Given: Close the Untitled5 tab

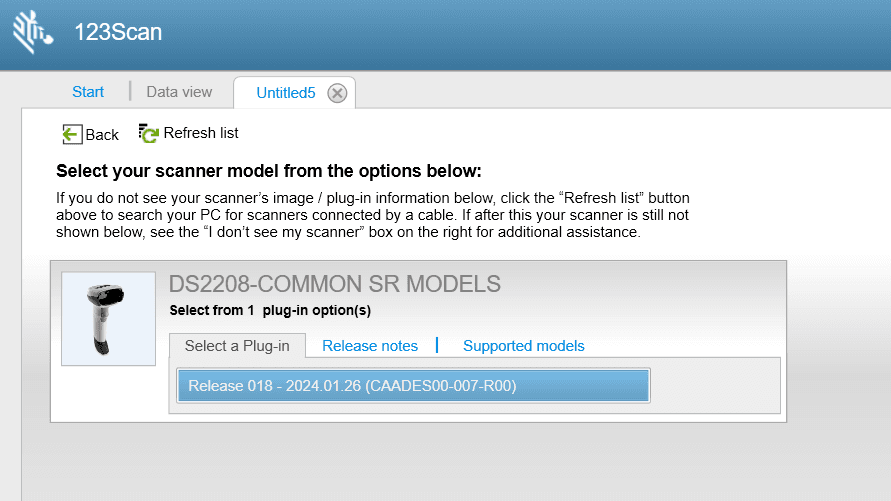Looking at the screenshot, I should (x=338, y=93).
